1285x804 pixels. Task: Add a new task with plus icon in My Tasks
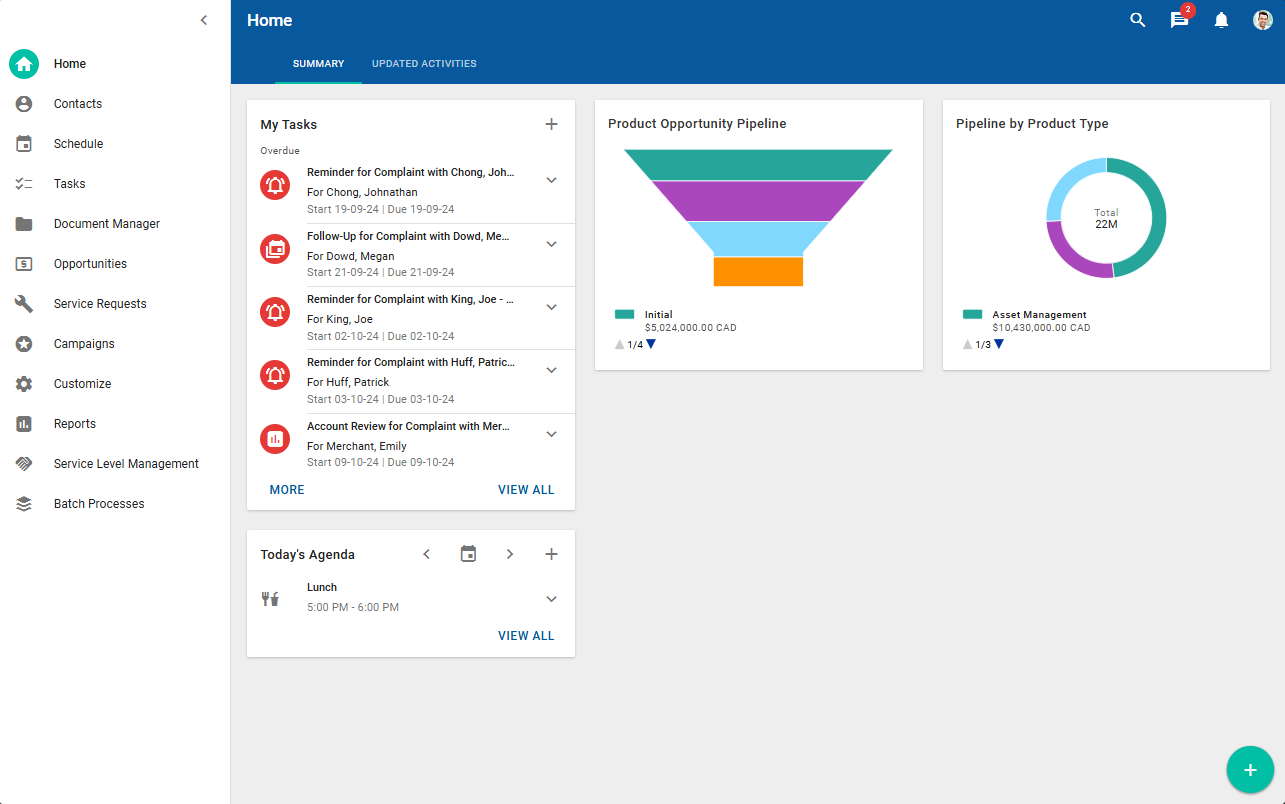tap(551, 124)
